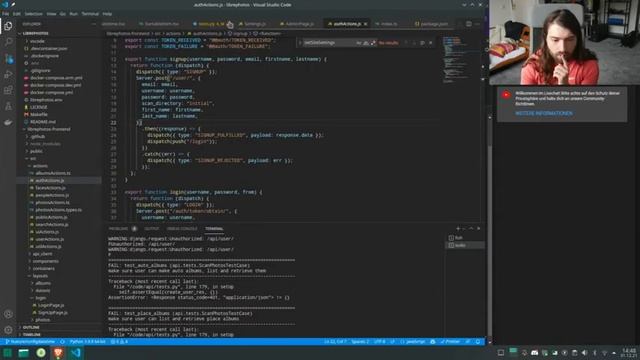Open the Explorer view in activity bar
The image size is (640, 360).
point(8,26)
